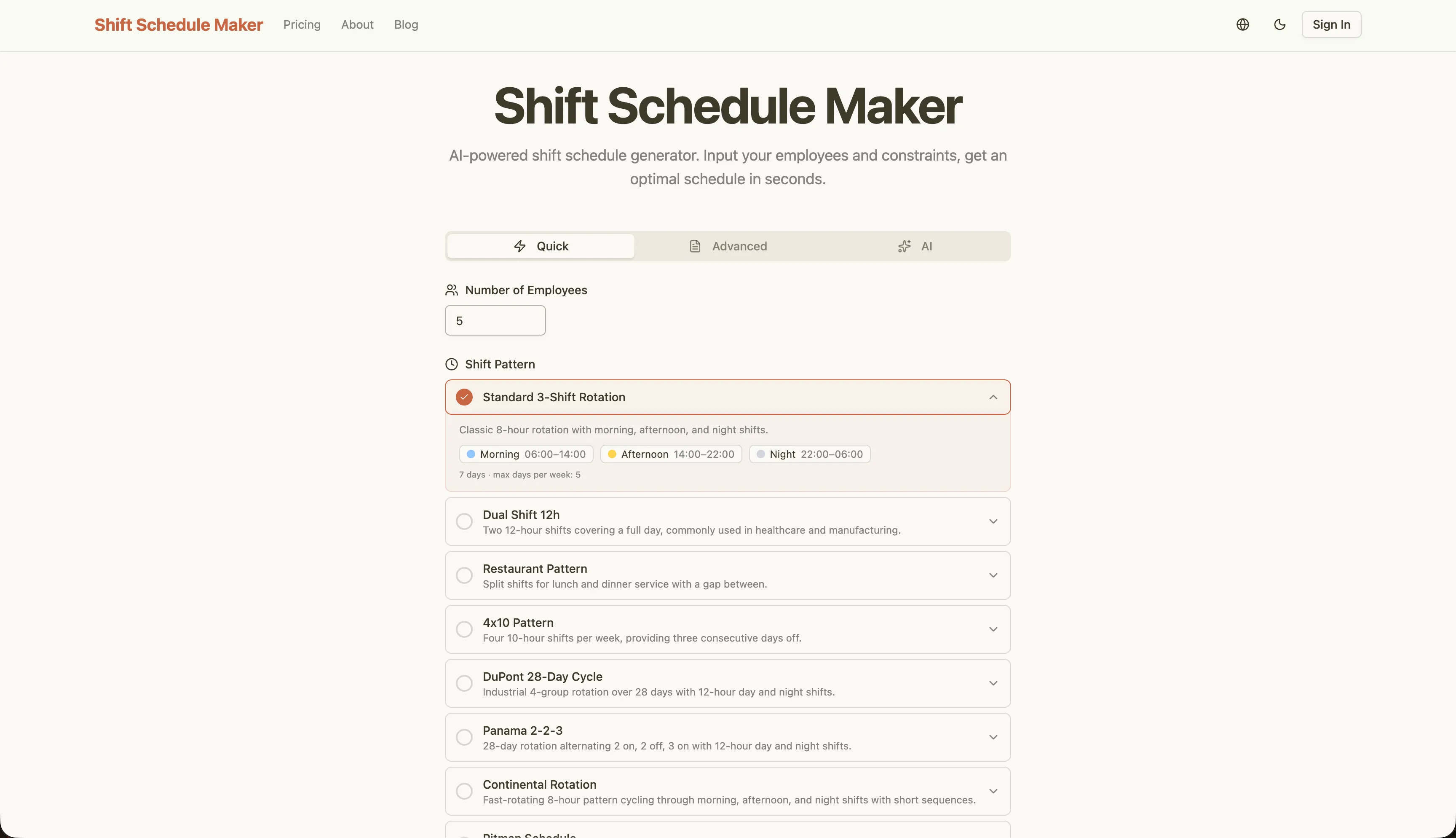This screenshot has height=838, width=1456.
Task: Toggle dark mode with the moon icon
Action: (x=1280, y=24)
